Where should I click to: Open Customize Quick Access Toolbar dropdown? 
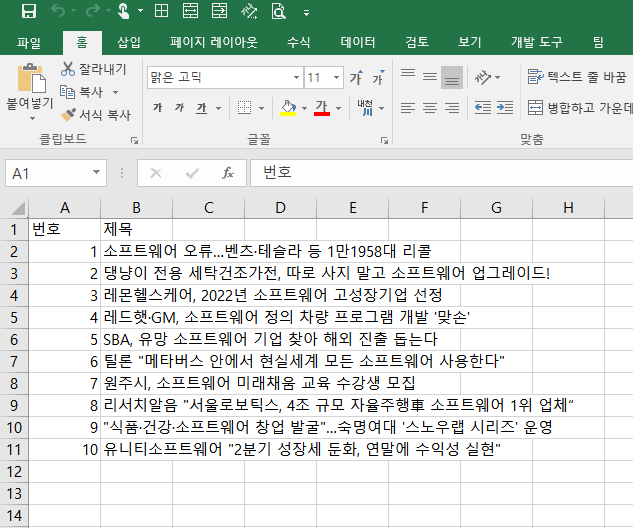[306, 13]
